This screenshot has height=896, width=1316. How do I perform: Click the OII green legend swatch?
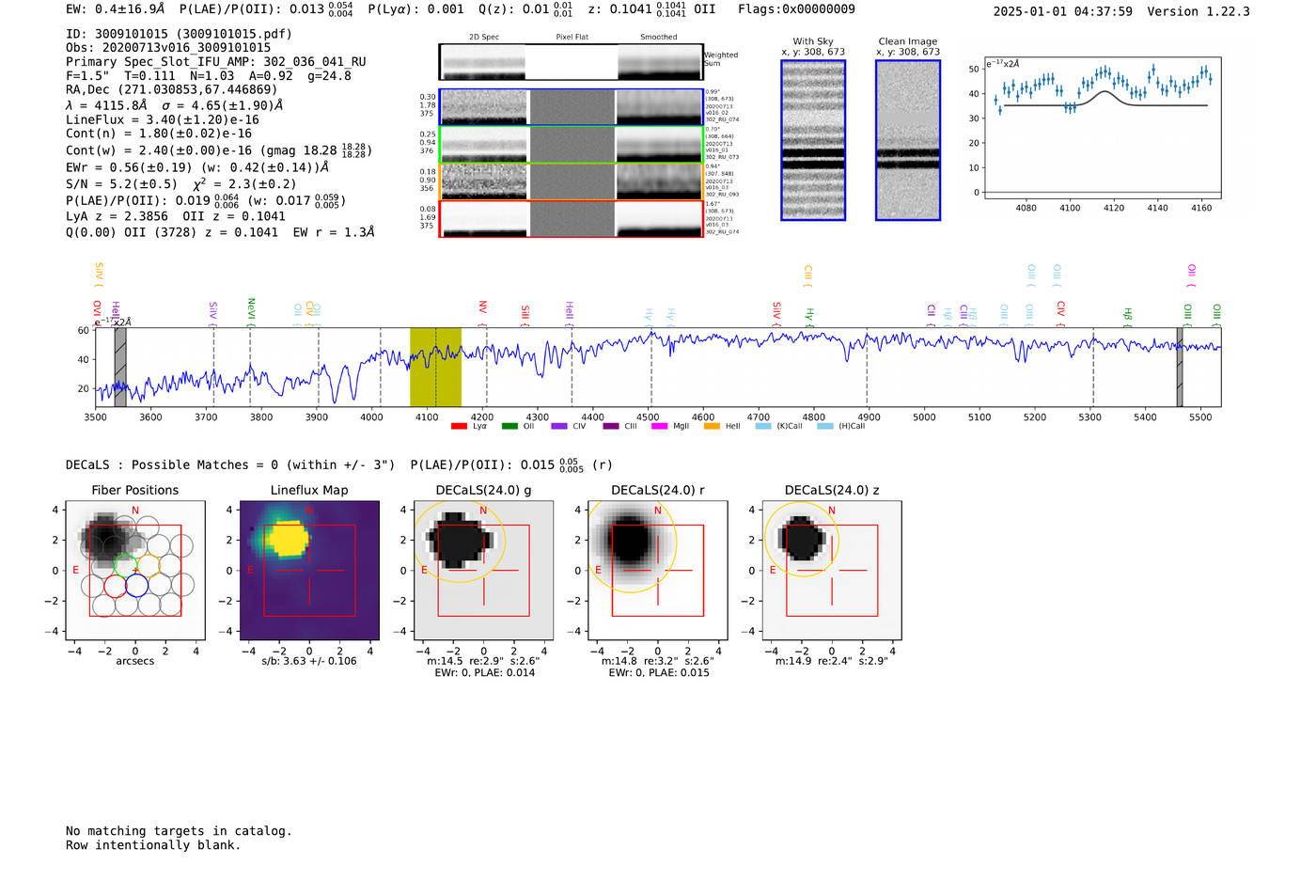point(509,426)
